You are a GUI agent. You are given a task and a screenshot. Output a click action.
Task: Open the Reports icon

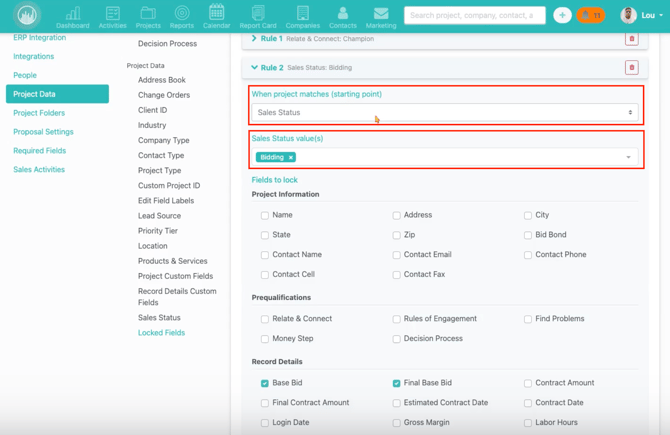click(182, 15)
